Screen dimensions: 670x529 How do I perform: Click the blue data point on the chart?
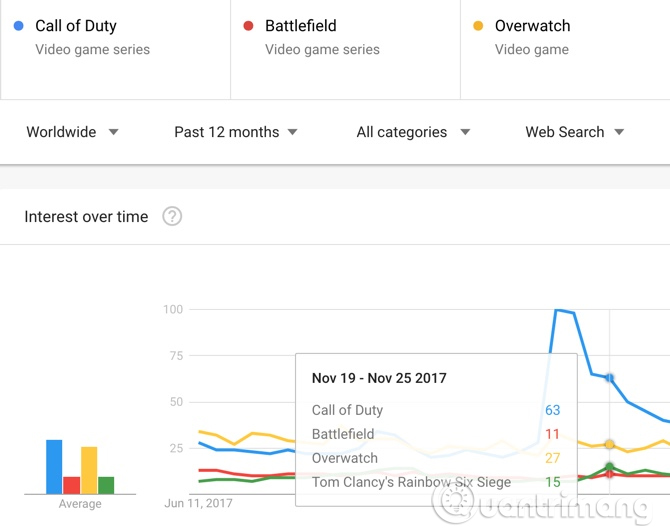point(610,378)
